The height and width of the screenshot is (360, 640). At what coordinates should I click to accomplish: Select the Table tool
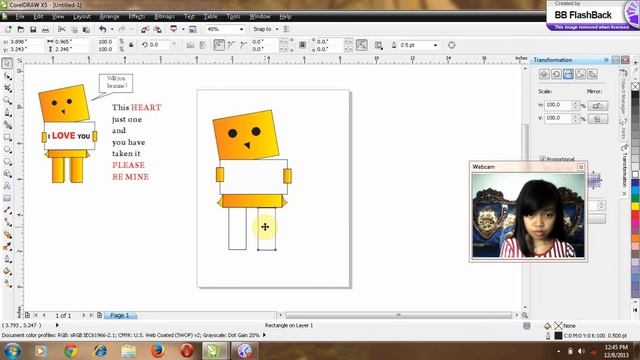click(7, 198)
